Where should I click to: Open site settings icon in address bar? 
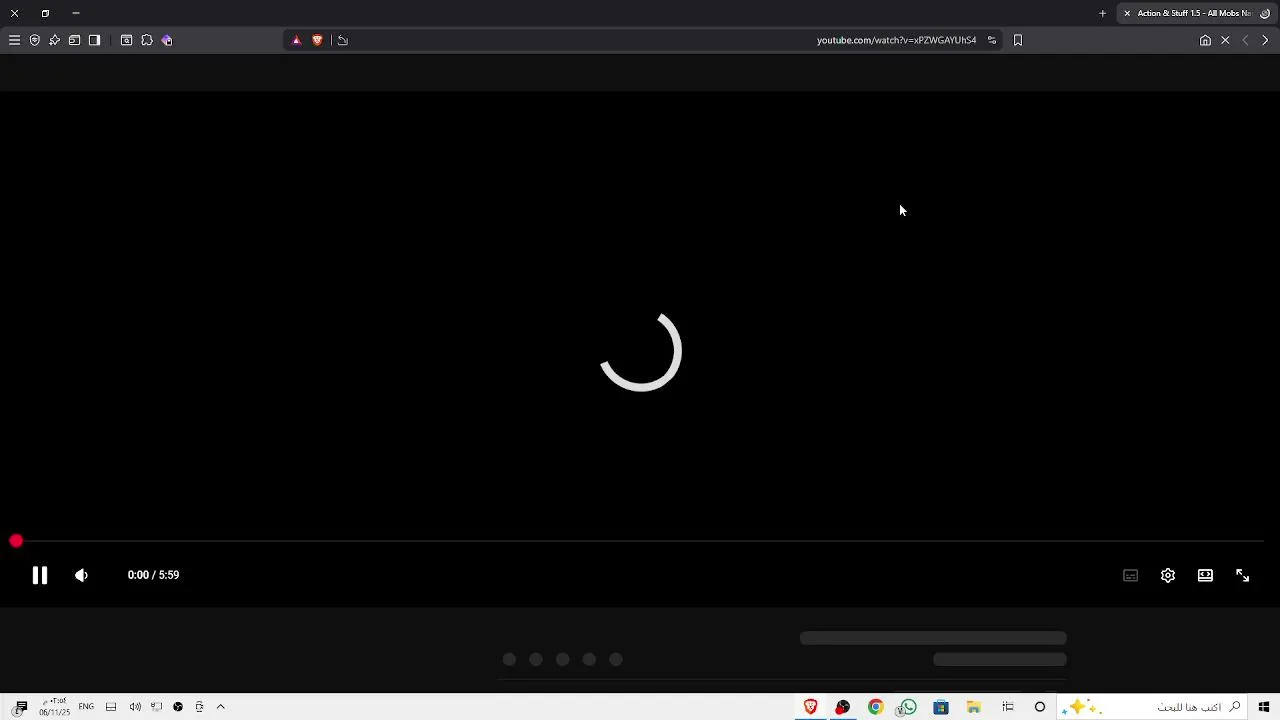point(992,40)
